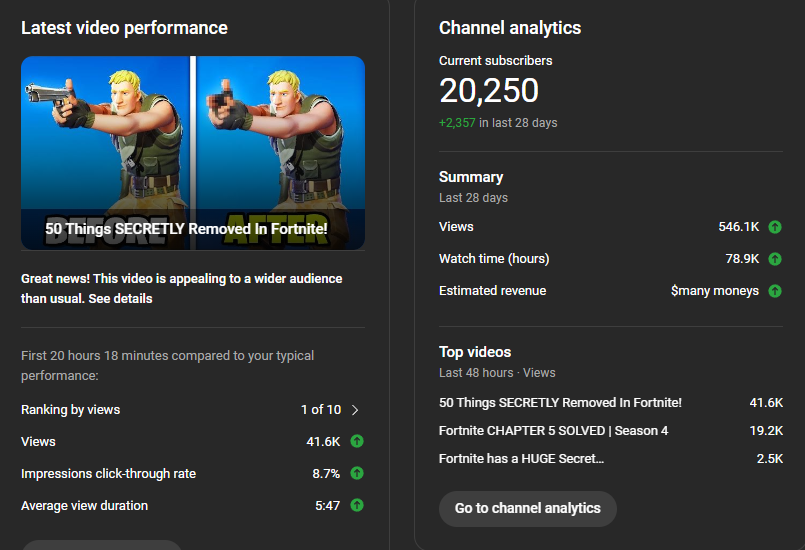The image size is (805, 550).
Task: Click the Last 28 days summary subtitle
Action: point(473,198)
